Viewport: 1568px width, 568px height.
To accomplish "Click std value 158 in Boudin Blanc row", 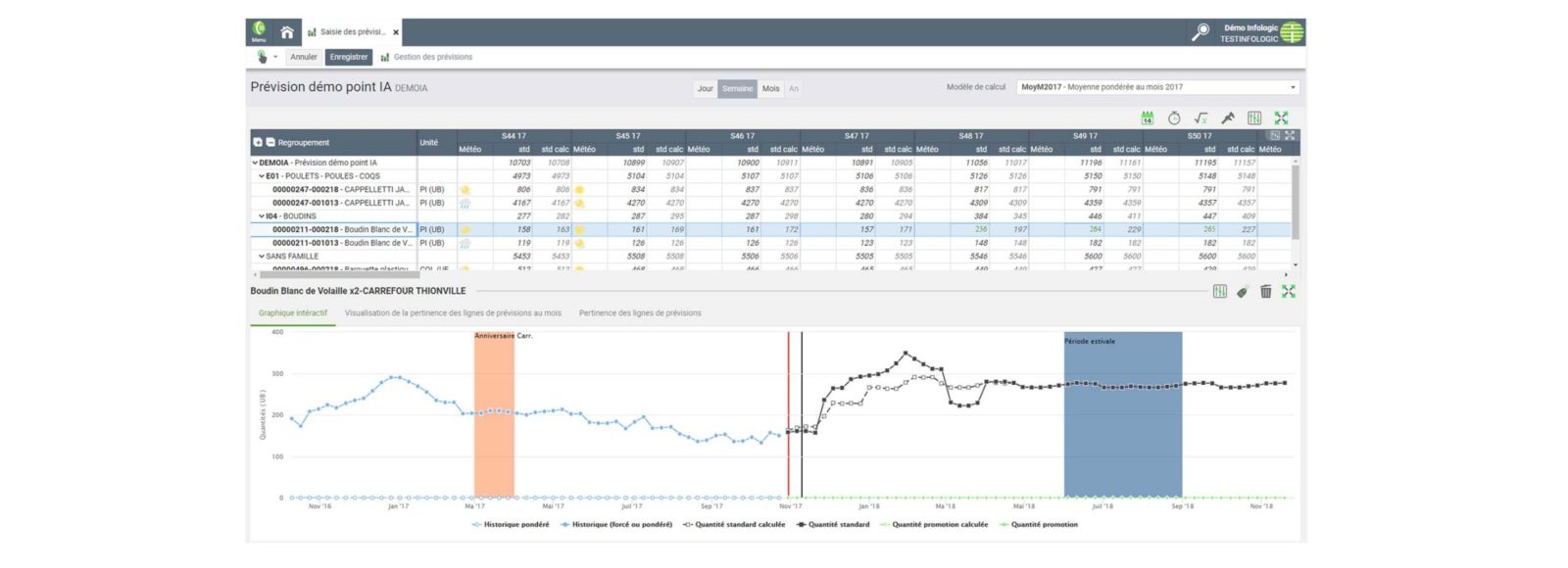I will 523,230.
